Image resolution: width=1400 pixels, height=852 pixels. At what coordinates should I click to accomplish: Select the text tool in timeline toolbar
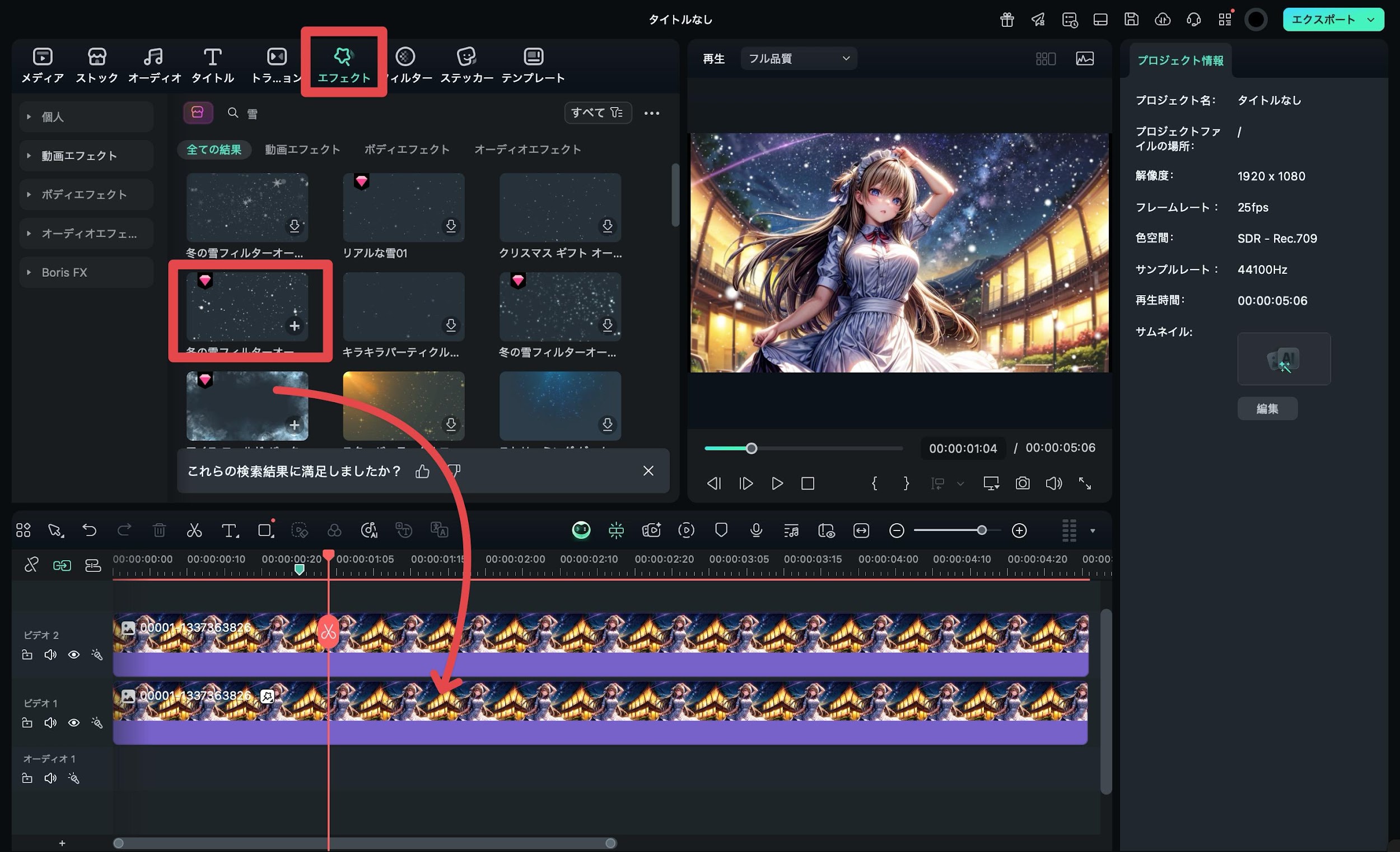pos(230,530)
